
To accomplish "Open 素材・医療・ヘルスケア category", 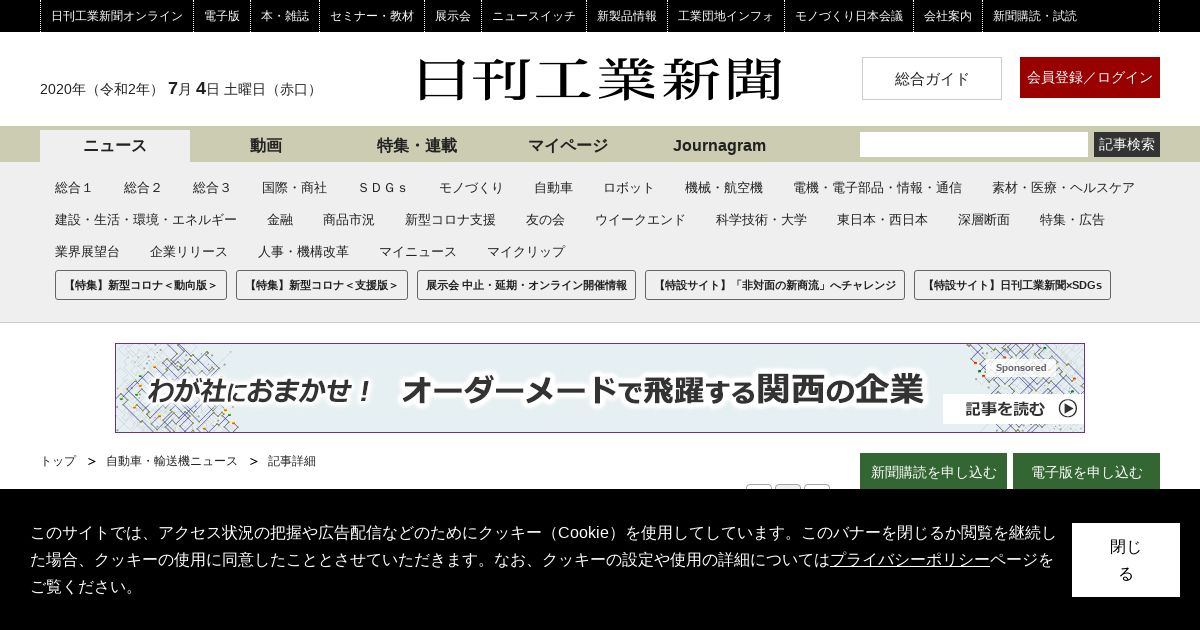I will click(1063, 188).
